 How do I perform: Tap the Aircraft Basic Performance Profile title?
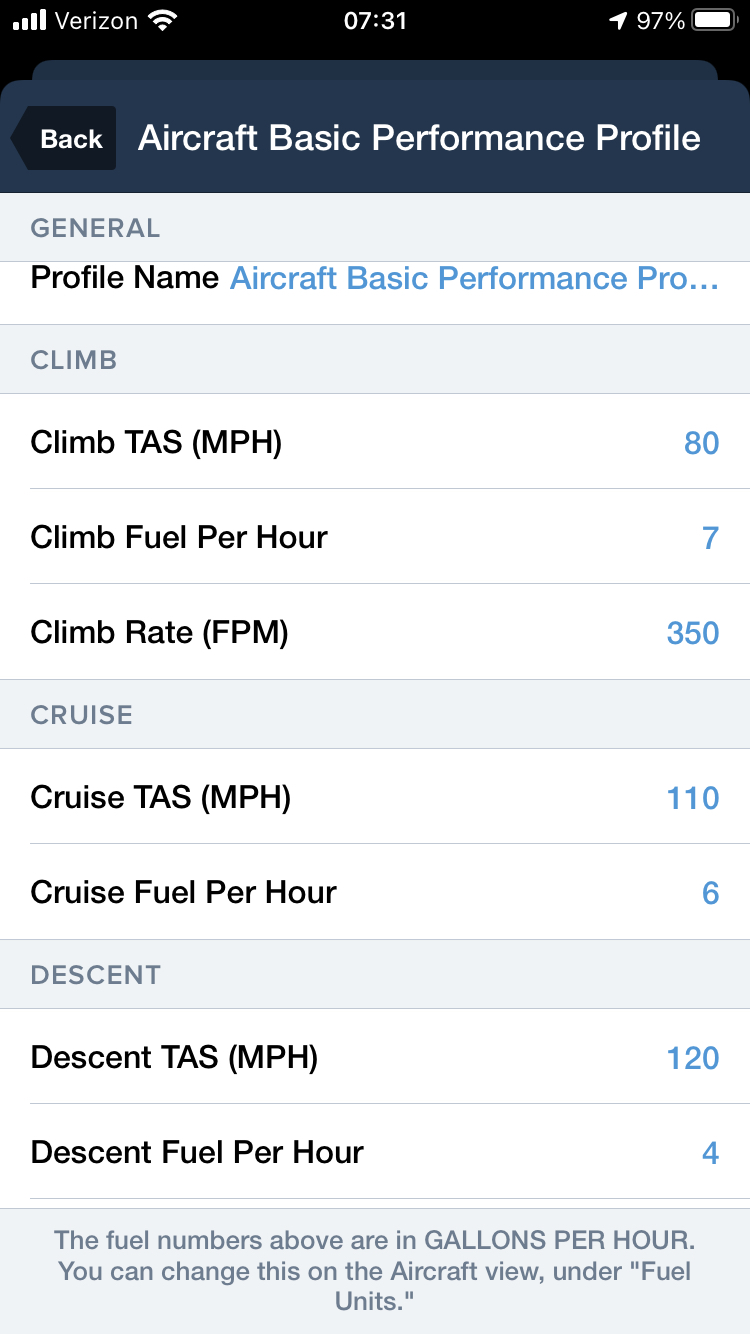click(x=419, y=138)
